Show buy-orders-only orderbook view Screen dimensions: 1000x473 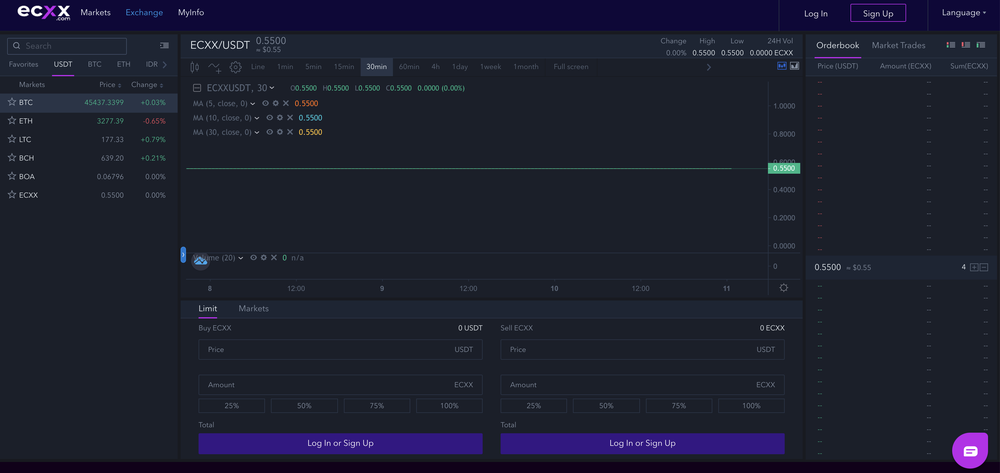[x=980, y=45]
